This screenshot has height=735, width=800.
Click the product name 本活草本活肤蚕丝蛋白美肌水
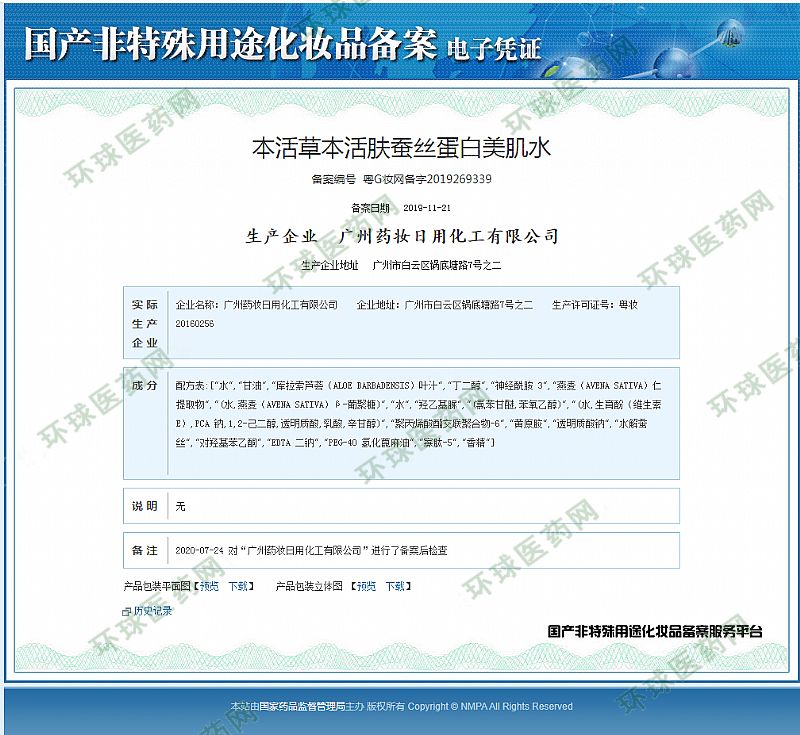[400, 149]
